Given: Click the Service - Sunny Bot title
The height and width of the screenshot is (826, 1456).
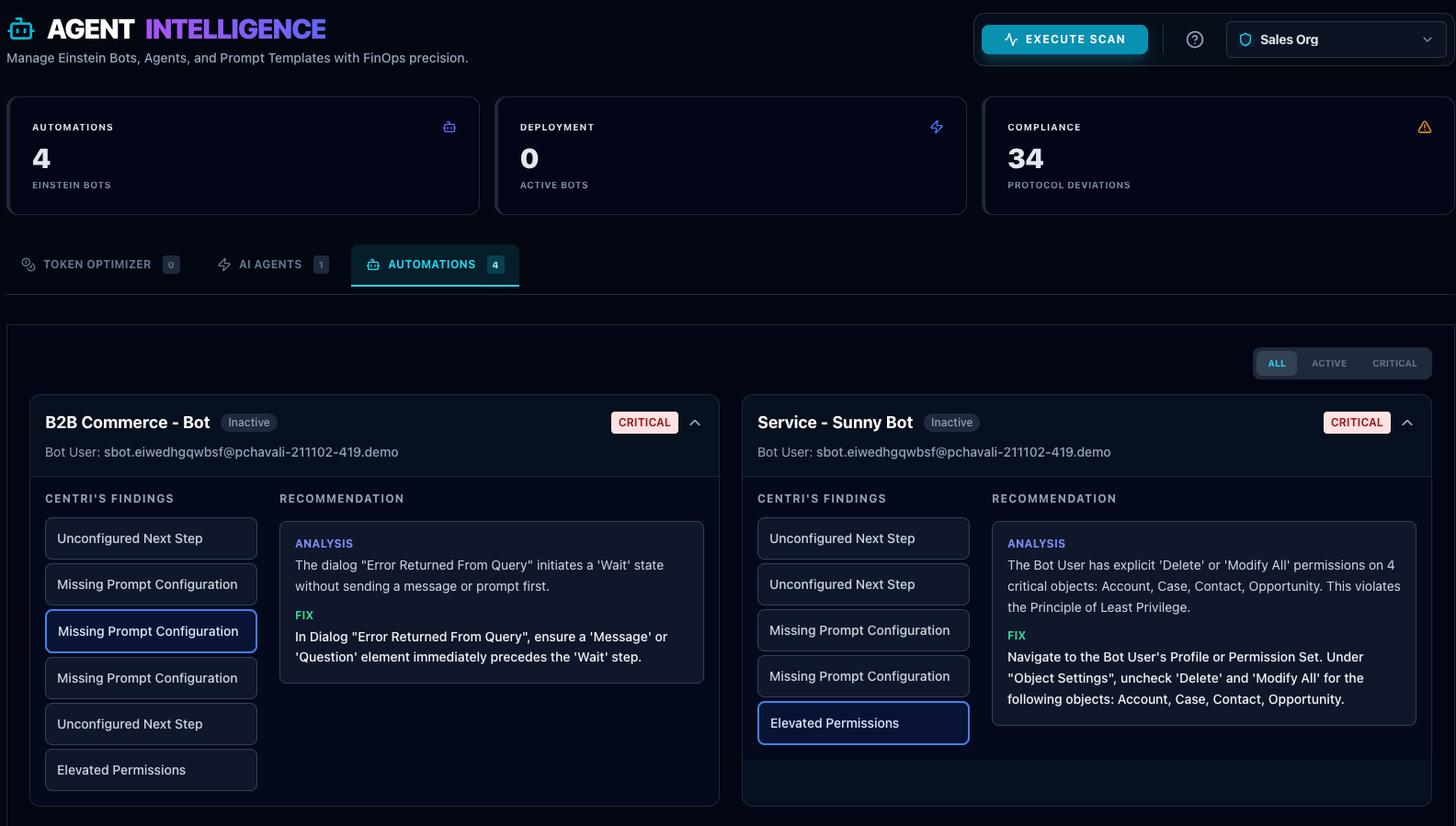Looking at the screenshot, I should tap(835, 423).
